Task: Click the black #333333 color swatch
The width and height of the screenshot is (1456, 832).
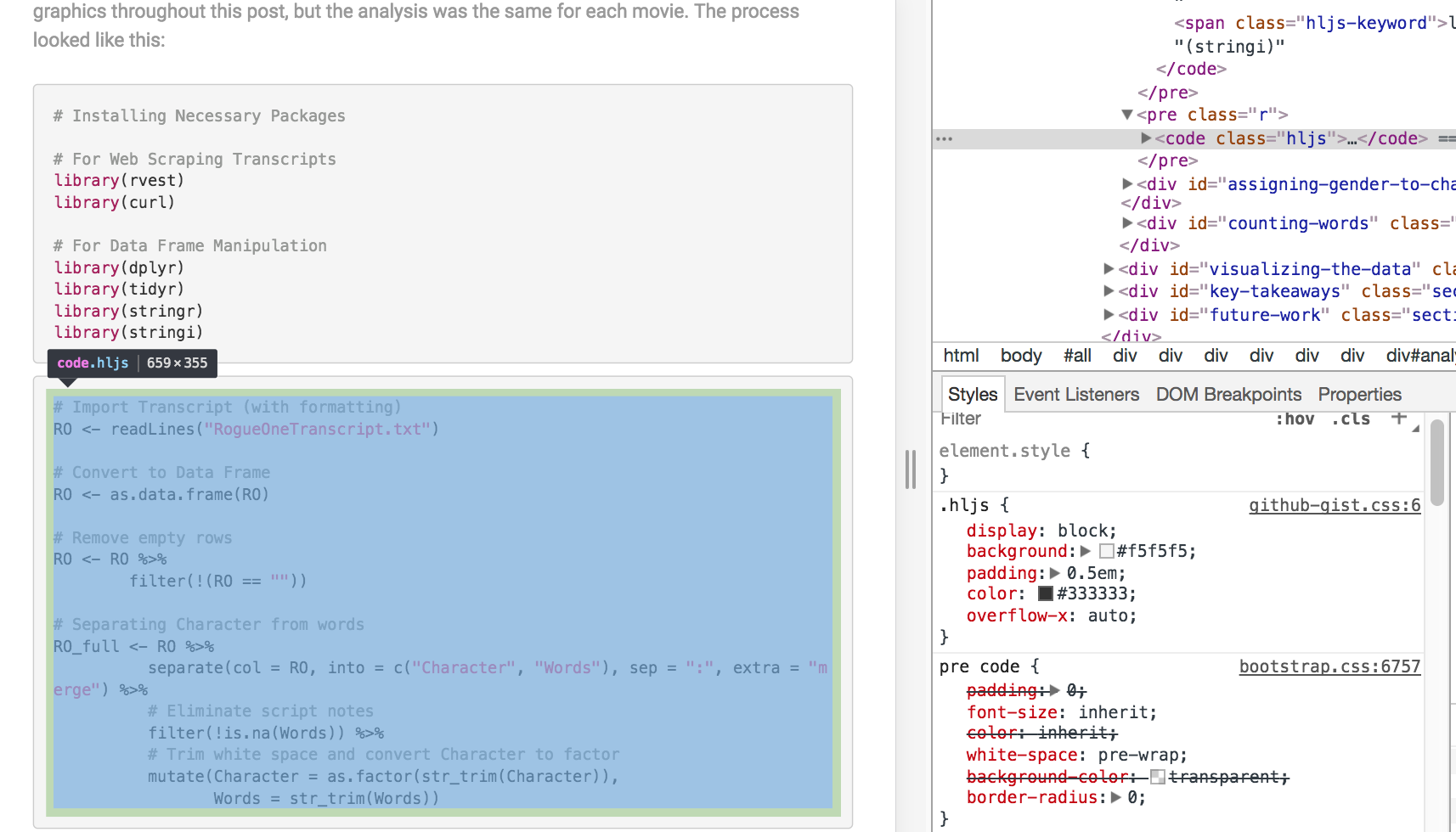Action: tap(1044, 593)
